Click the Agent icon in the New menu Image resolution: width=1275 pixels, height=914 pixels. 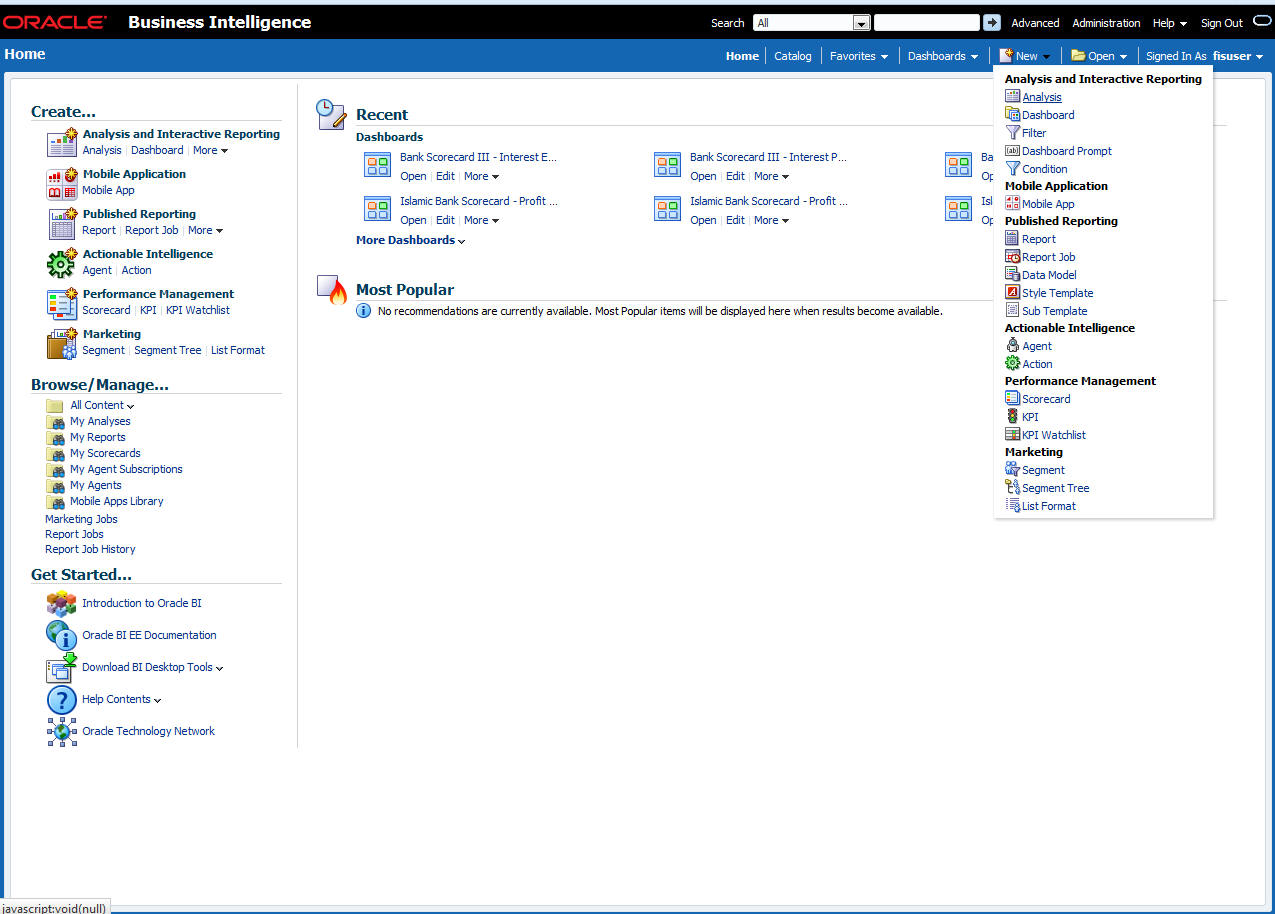tap(1012, 346)
